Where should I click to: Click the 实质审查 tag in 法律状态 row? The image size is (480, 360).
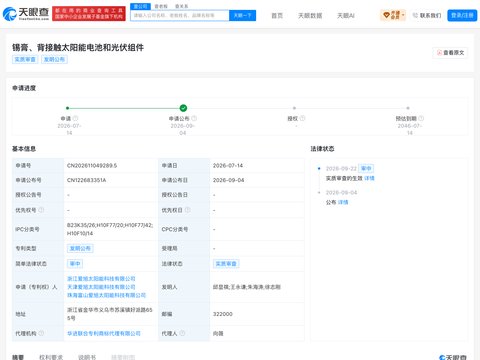tap(226, 264)
